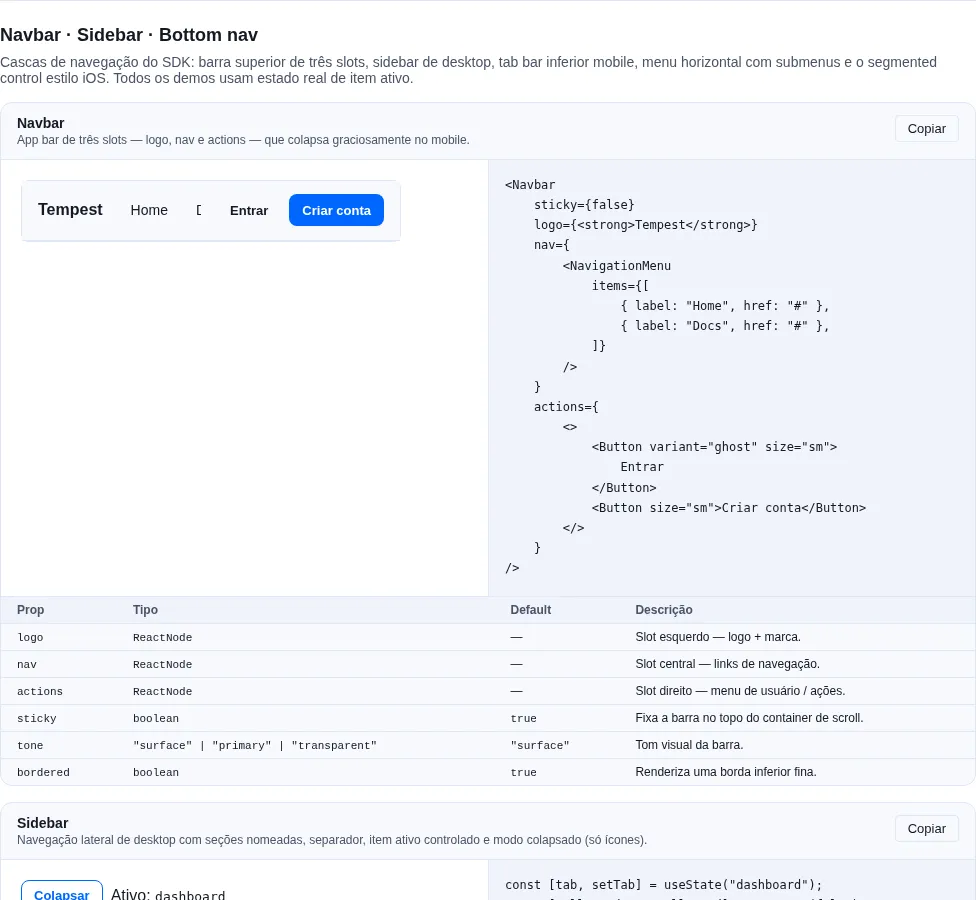This screenshot has height=900, width=976.
Task: Click the Tempest logo in the navbar demo
Action: 70,210
